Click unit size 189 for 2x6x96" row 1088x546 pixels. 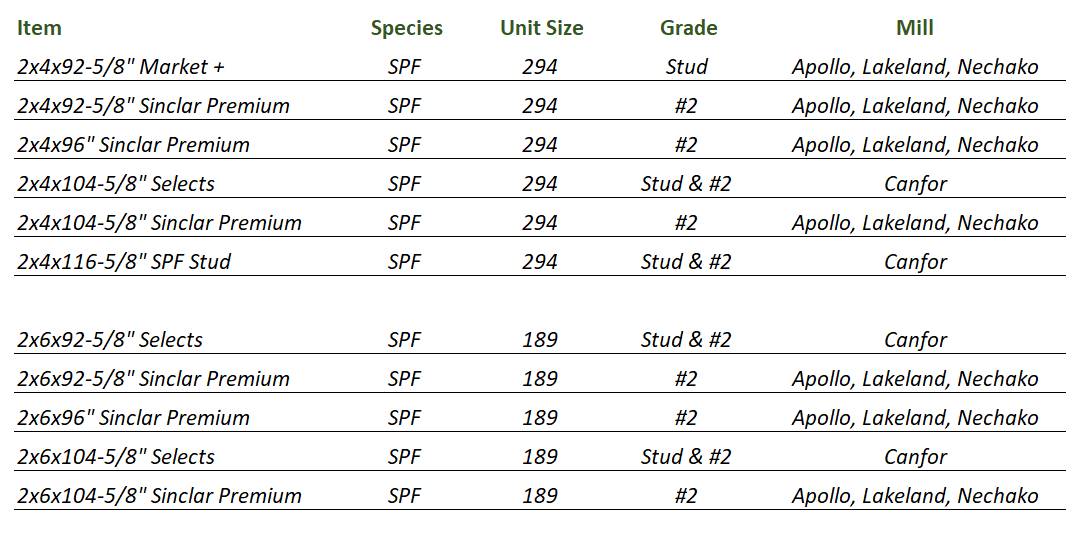[540, 418]
